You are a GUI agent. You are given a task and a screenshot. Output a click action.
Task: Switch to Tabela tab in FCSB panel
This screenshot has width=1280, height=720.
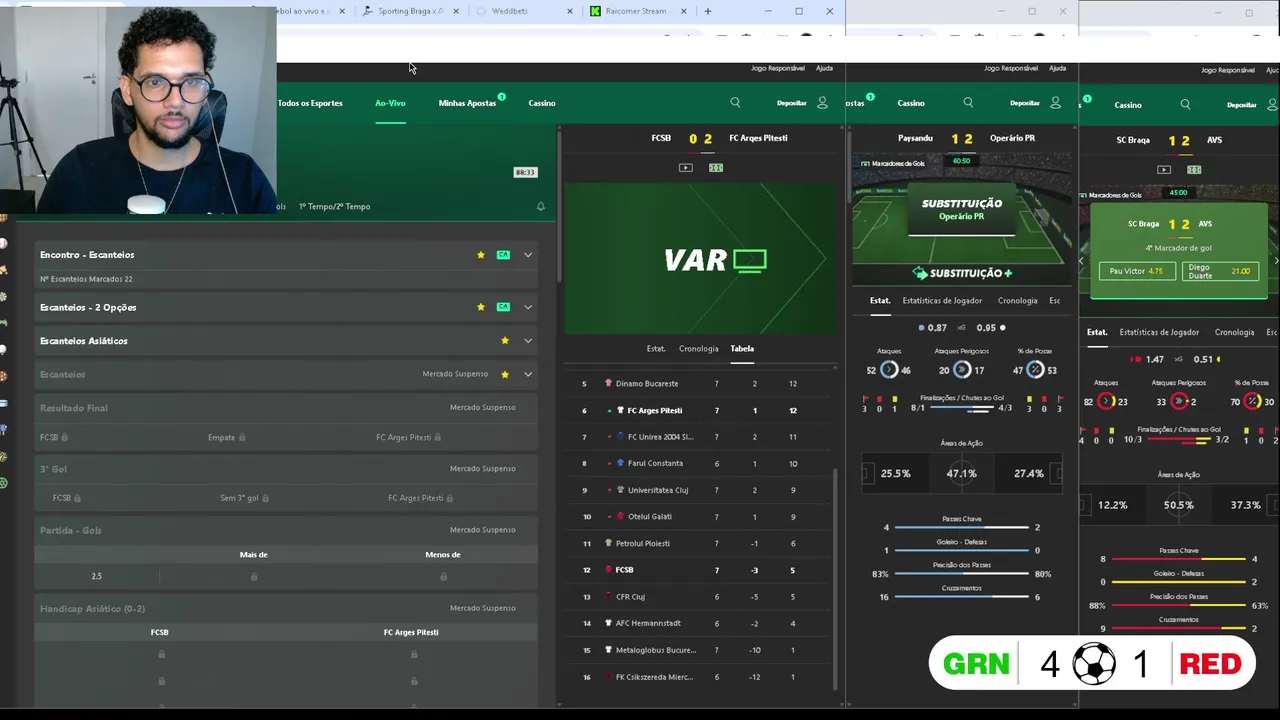point(742,349)
